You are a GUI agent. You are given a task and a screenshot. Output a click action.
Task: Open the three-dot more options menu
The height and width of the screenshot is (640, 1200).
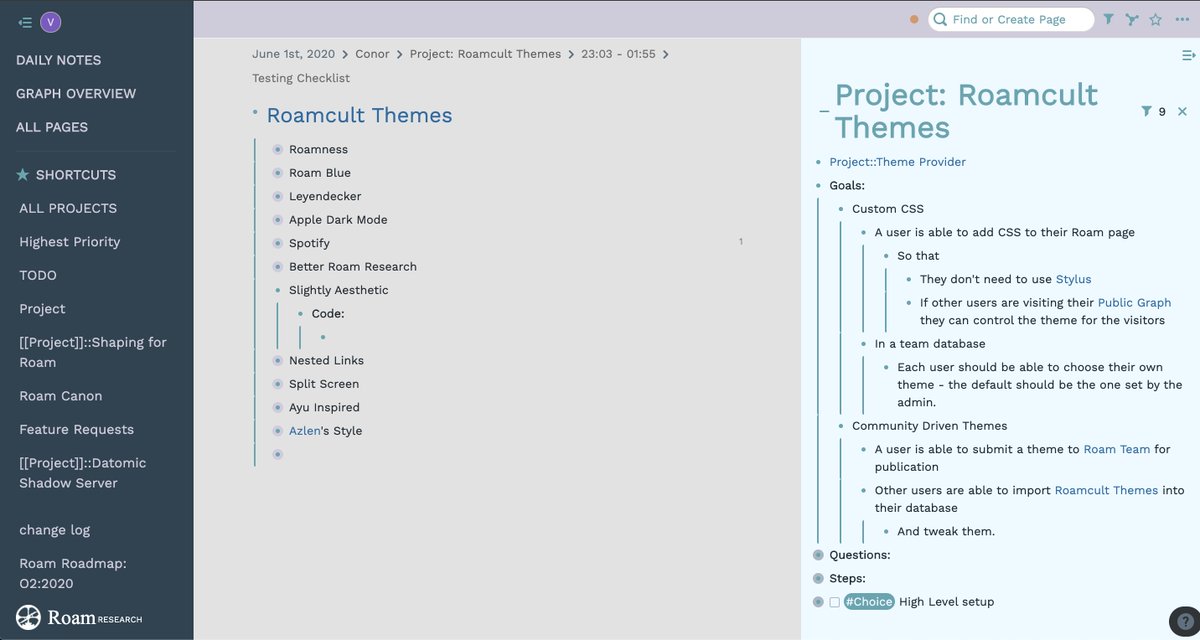coord(1182,19)
